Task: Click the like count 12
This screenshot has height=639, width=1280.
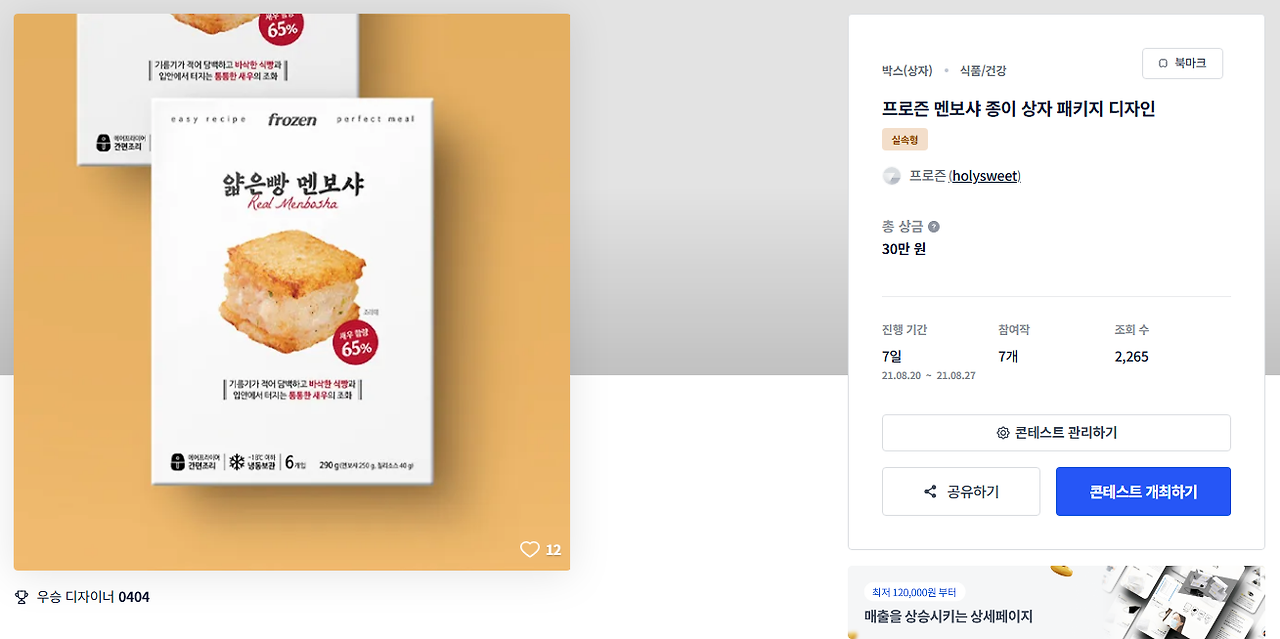Action: 553,550
